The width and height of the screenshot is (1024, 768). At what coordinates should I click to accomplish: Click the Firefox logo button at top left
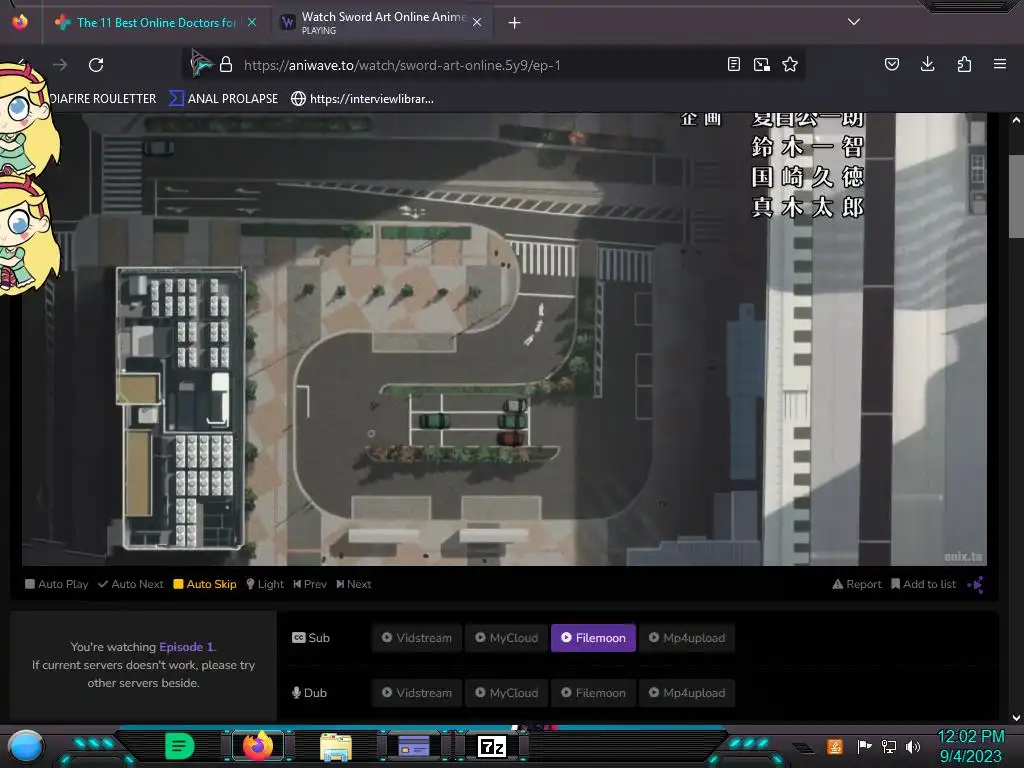point(20,22)
